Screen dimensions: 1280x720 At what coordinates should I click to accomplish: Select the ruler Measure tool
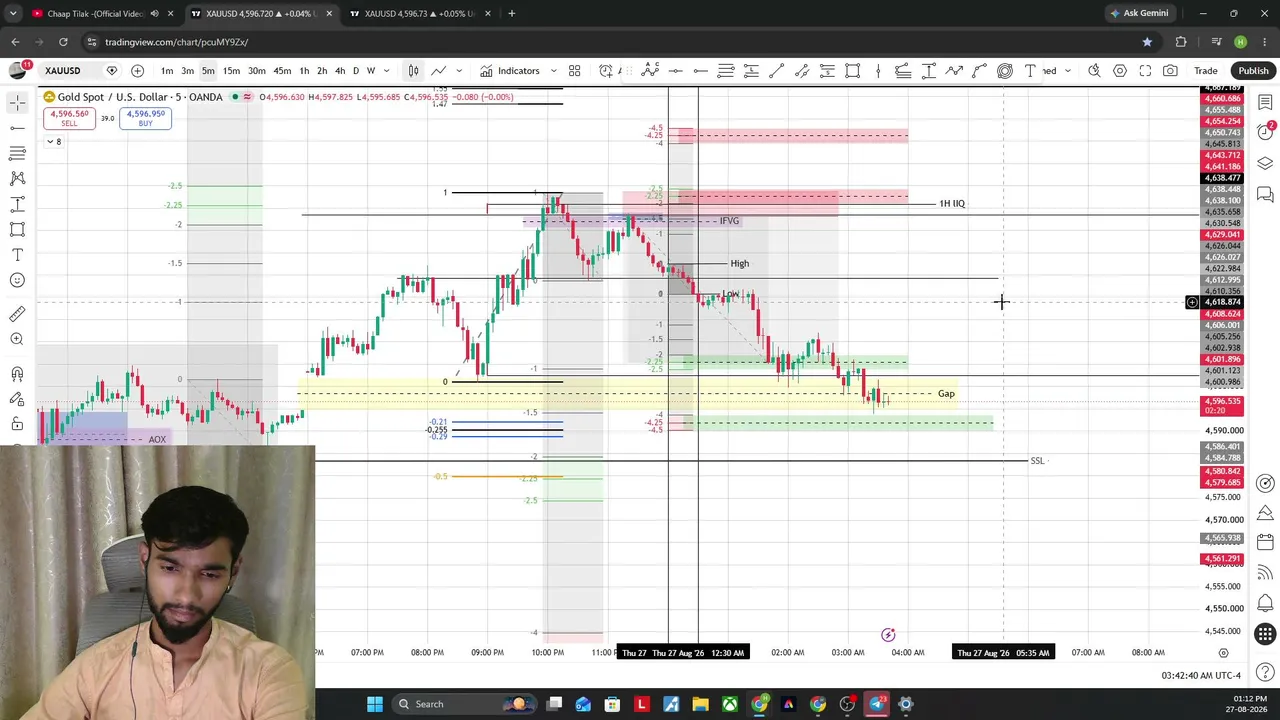[x=17, y=314]
